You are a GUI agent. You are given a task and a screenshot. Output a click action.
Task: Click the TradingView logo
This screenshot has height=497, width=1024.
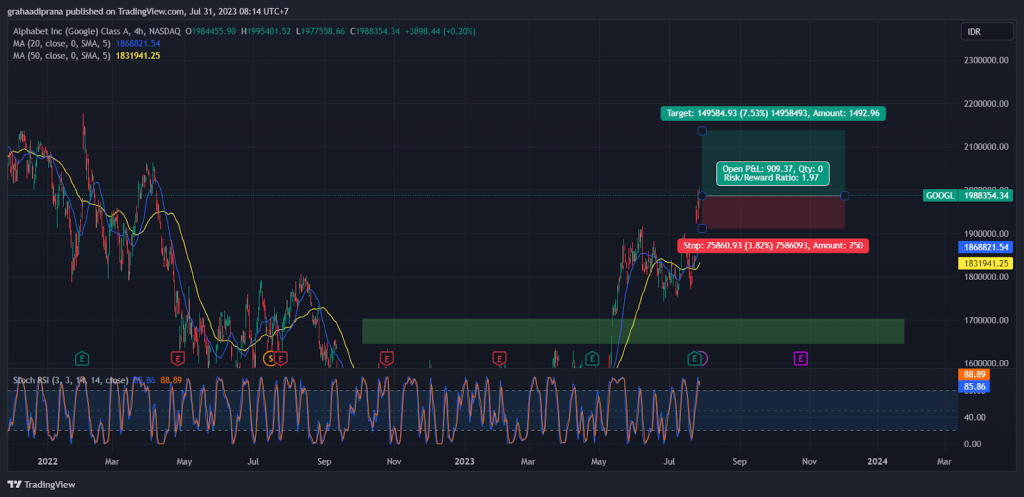42,485
